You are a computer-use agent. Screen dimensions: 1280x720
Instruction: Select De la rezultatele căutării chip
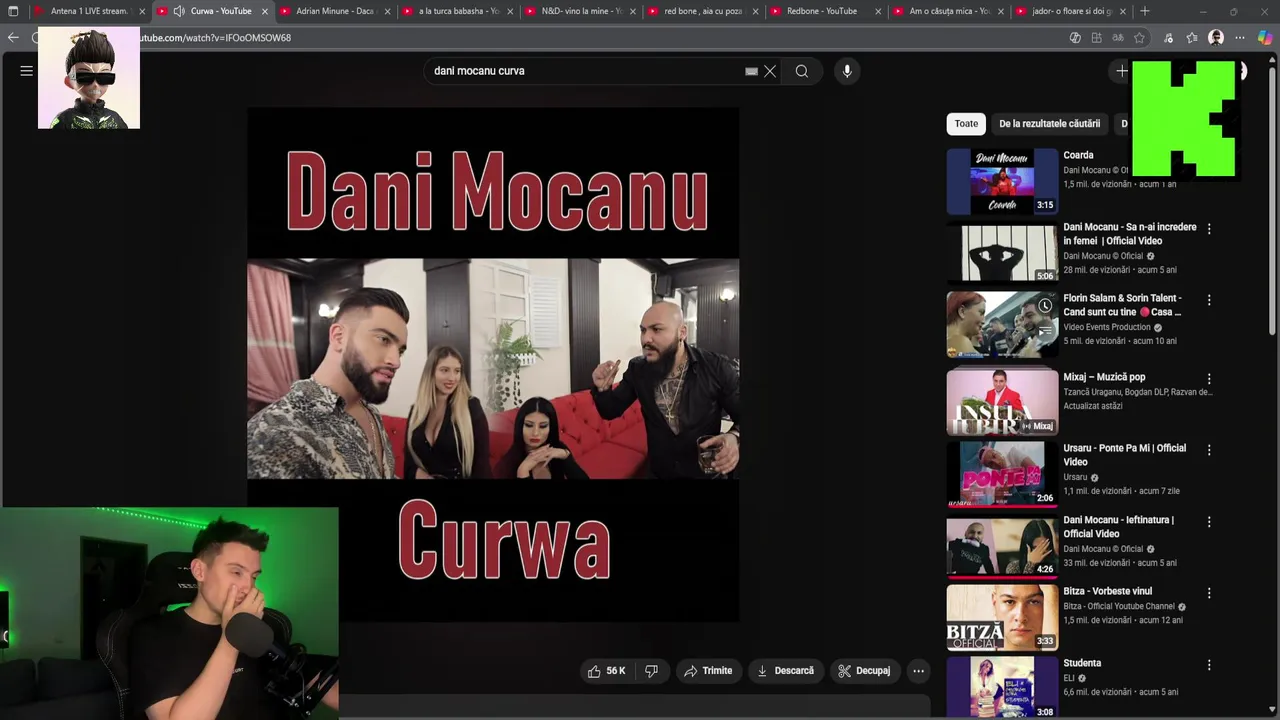[1049, 124]
